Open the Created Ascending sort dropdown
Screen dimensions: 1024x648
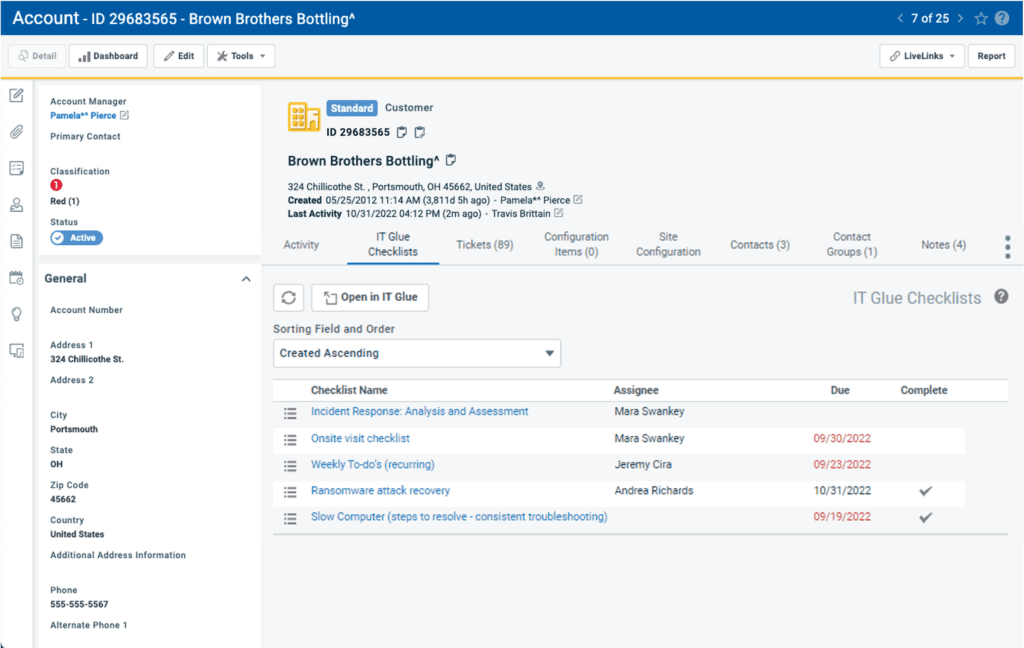pyautogui.click(x=416, y=353)
